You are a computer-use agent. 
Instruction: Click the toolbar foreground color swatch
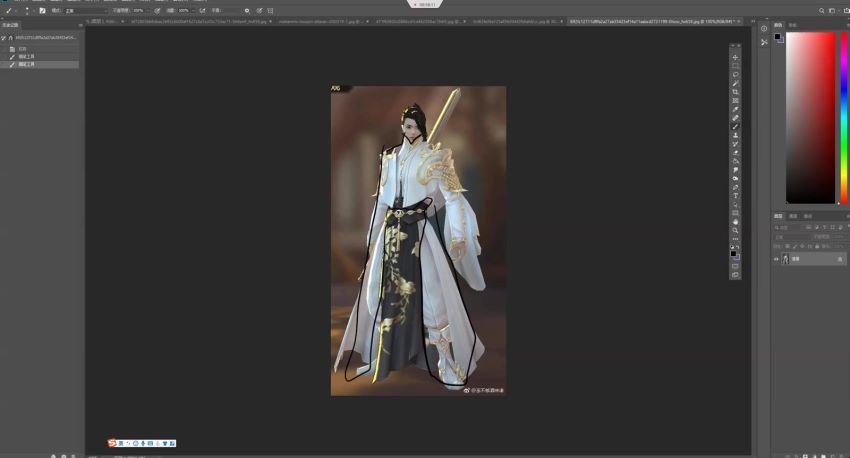tap(733, 253)
